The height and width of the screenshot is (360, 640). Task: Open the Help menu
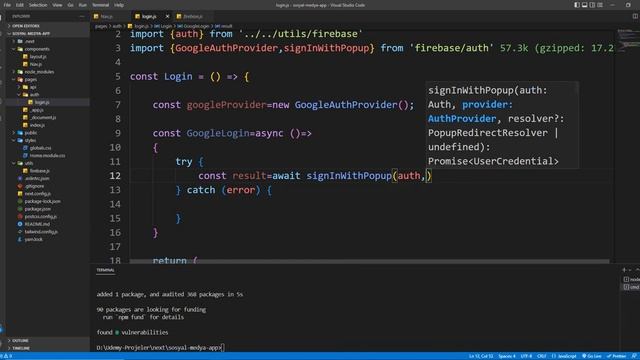point(119,5)
